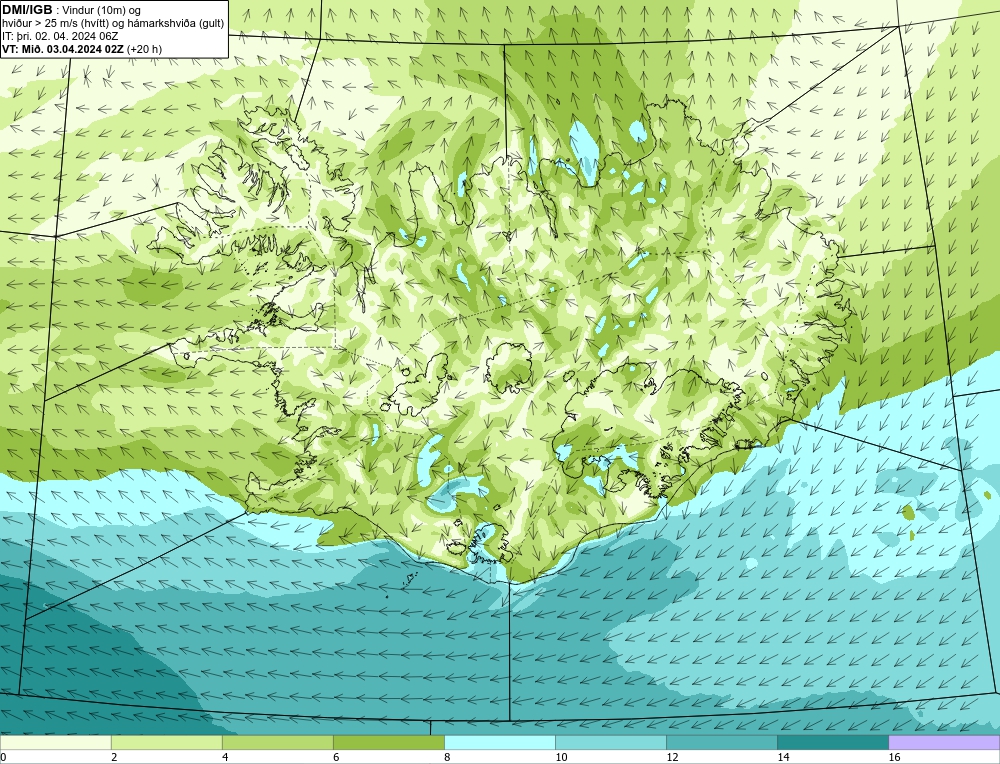The height and width of the screenshot is (764, 1000).
Task: Click the legend scale label "10"
Action: (561, 757)
